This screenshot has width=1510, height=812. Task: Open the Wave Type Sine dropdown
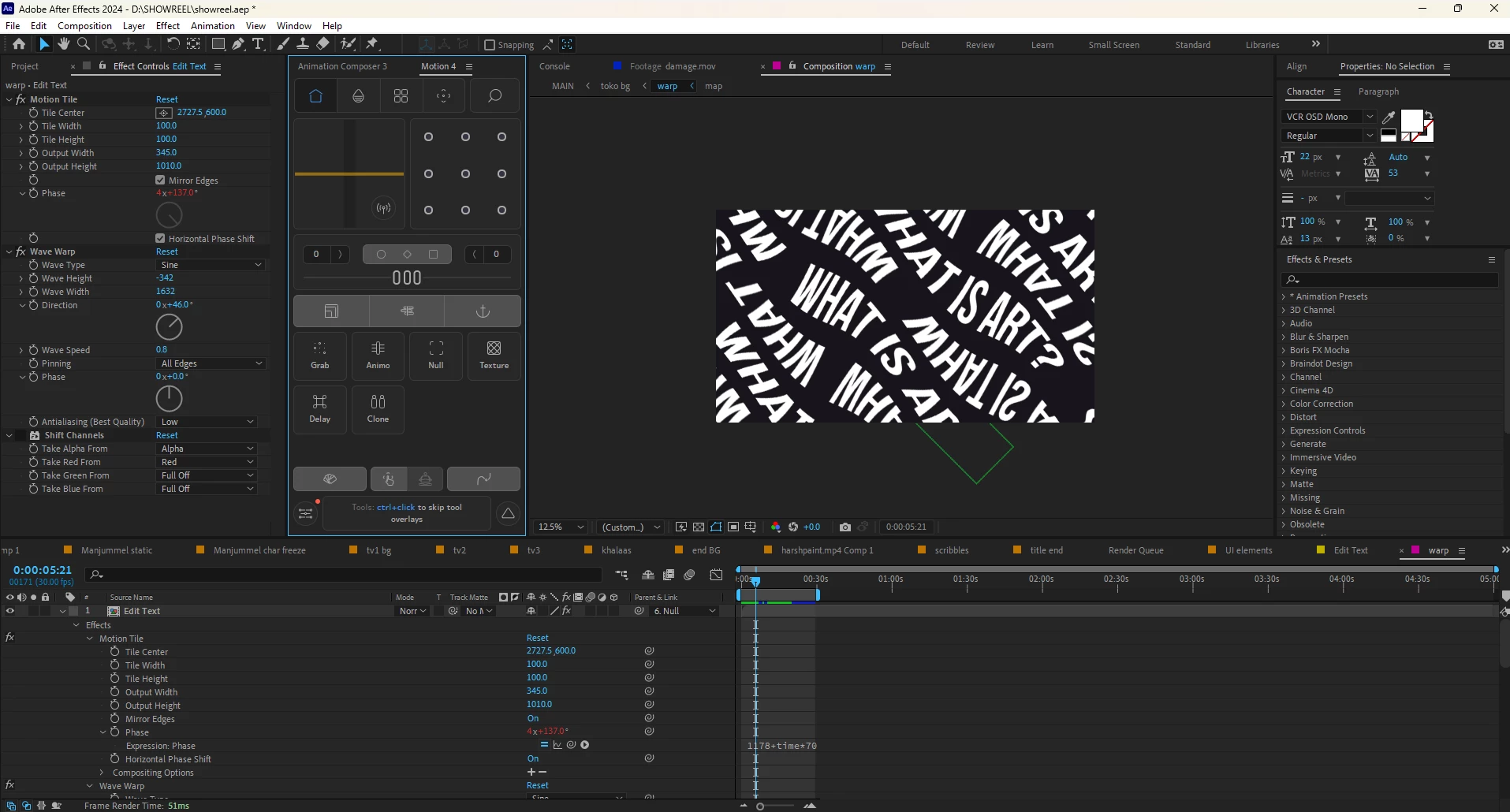coord(211,265)
